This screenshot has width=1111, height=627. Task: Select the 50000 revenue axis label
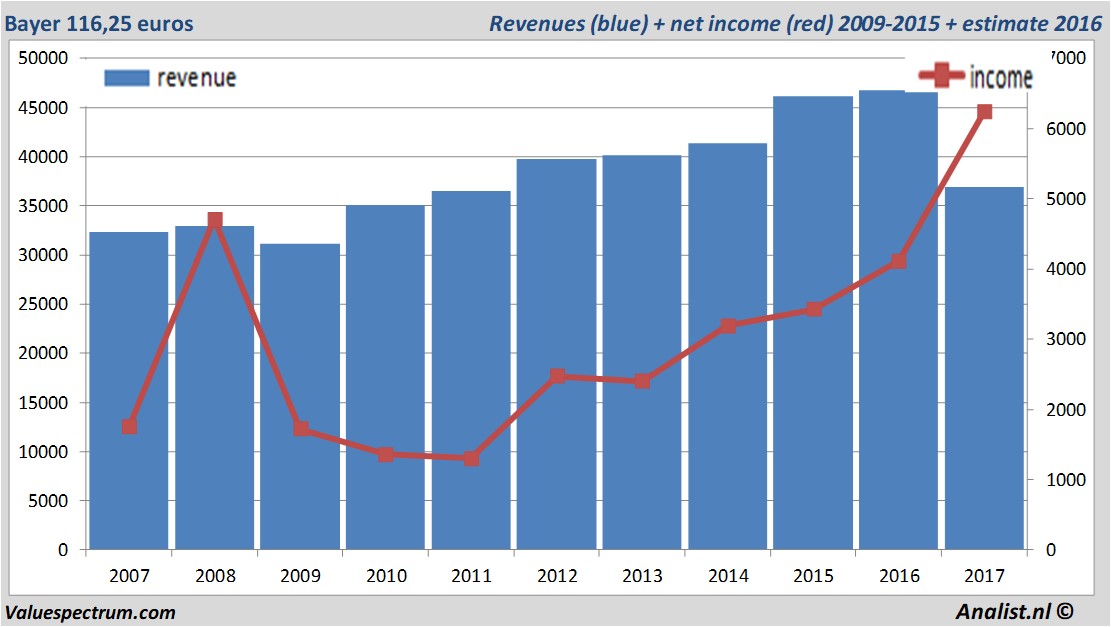point(43,58)
